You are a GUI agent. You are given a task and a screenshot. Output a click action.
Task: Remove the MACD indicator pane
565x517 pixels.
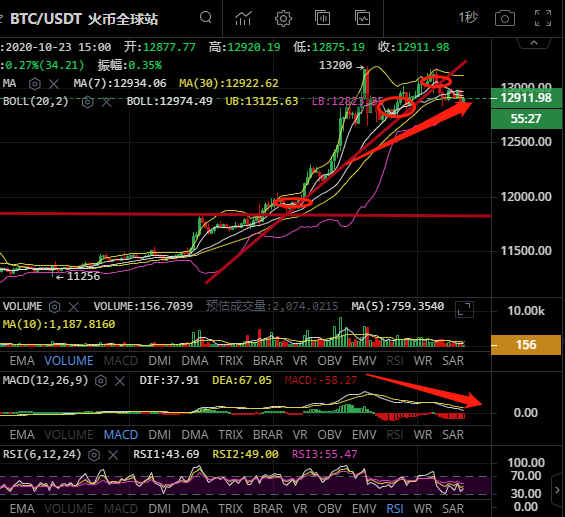120,381
